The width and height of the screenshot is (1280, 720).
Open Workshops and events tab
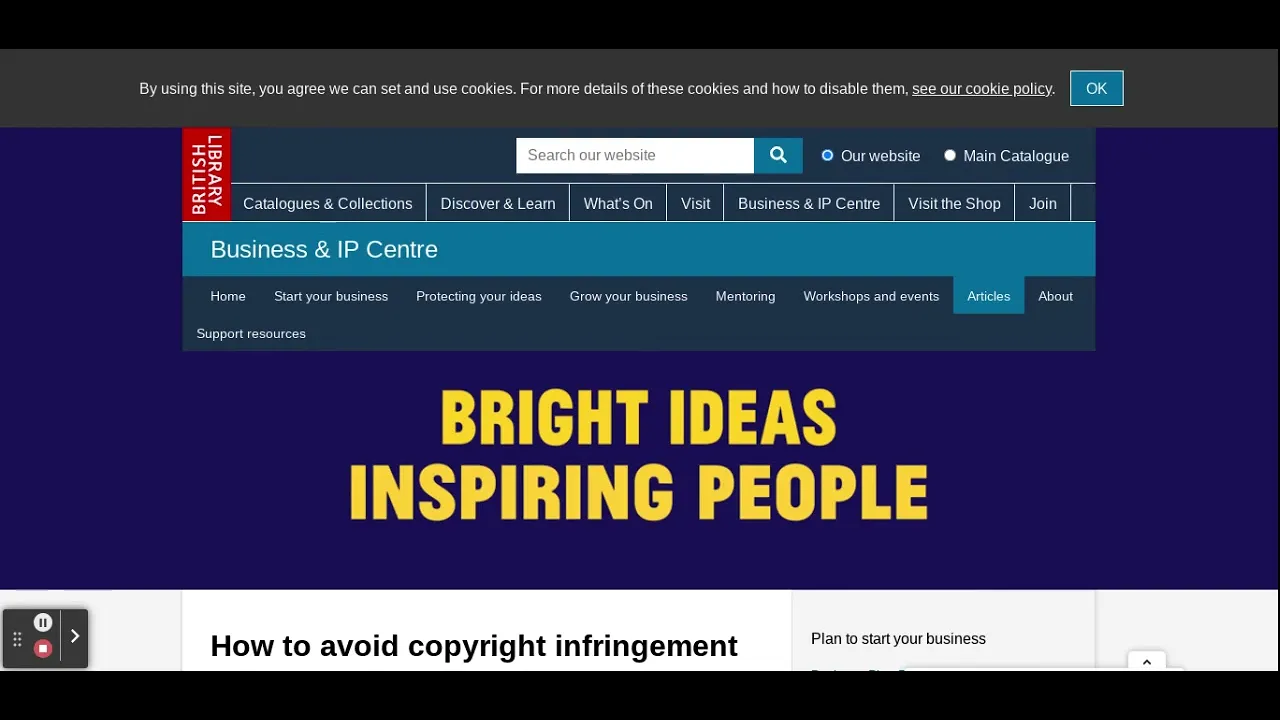(871, 296)
